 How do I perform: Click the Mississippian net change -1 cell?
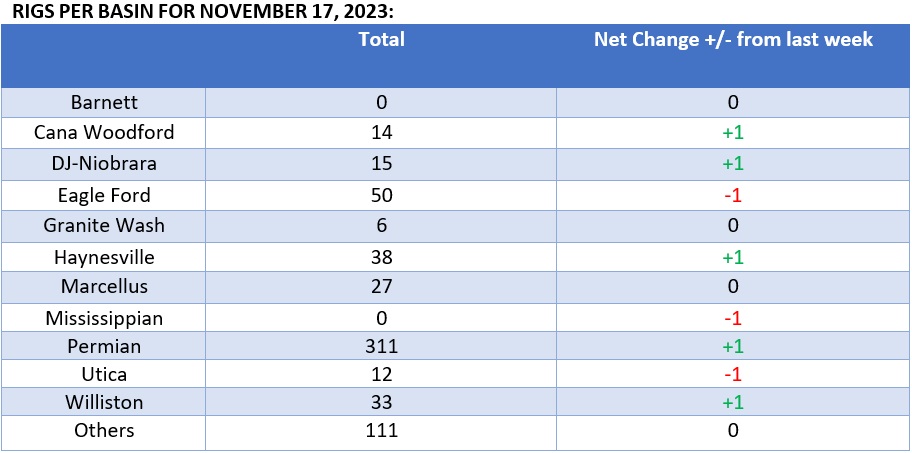click(x=733, y=318)
